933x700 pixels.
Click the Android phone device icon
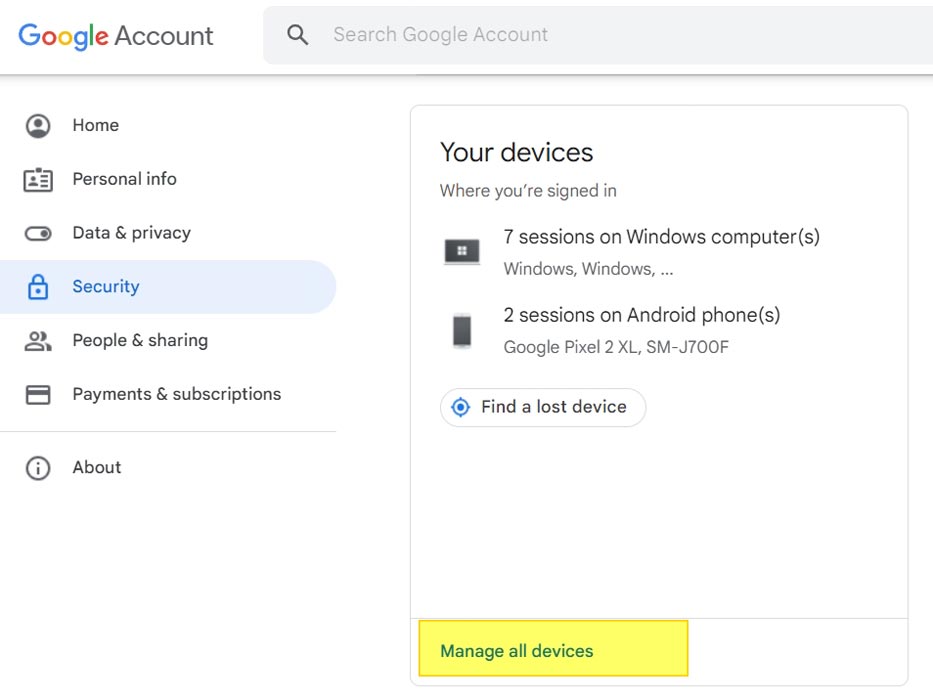tap(462, 330)
